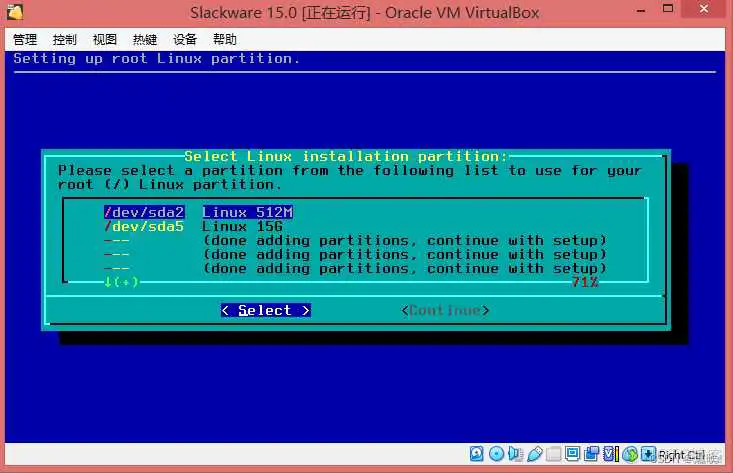
Task: Close the Slackware 15.0 VM window
Action: click(704, 9)
